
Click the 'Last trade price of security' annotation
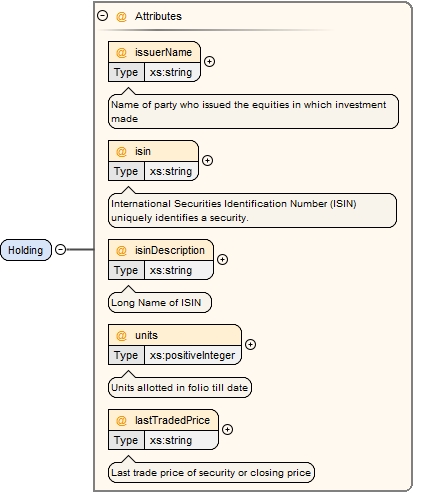pyautogui.click(x=211, y=472)
